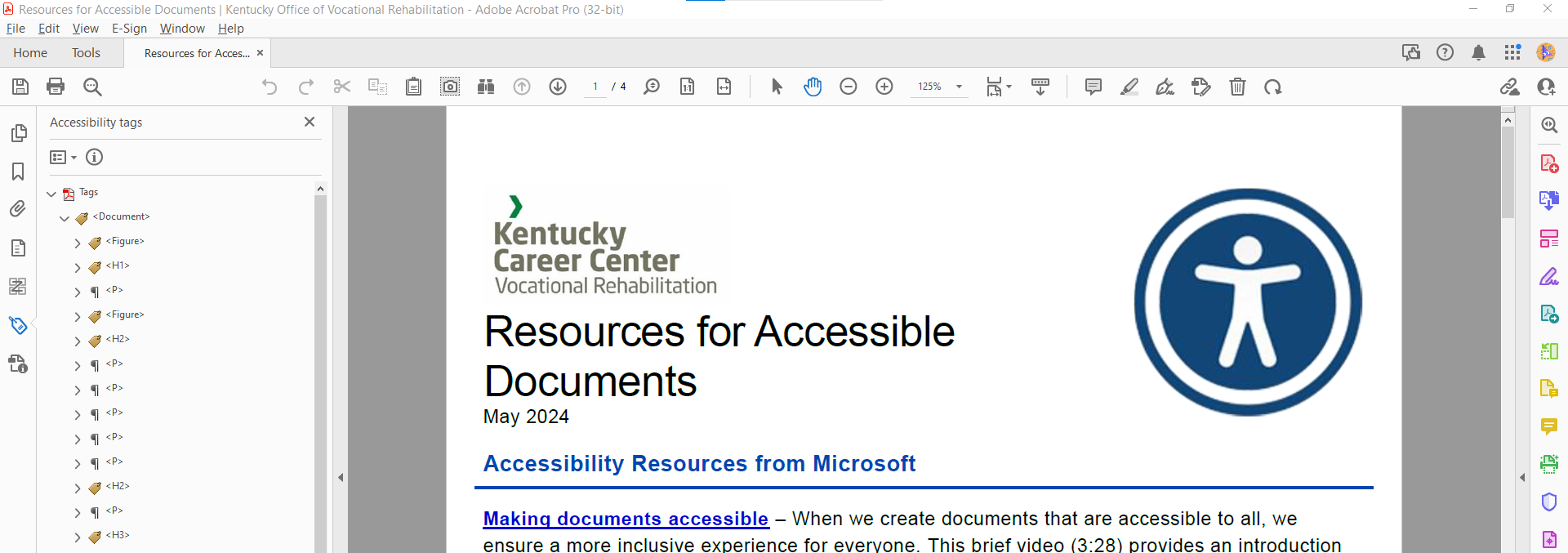Open the View menu
Image resolution: width=1568 pixels, height=553 pixels.
point(86,29)
